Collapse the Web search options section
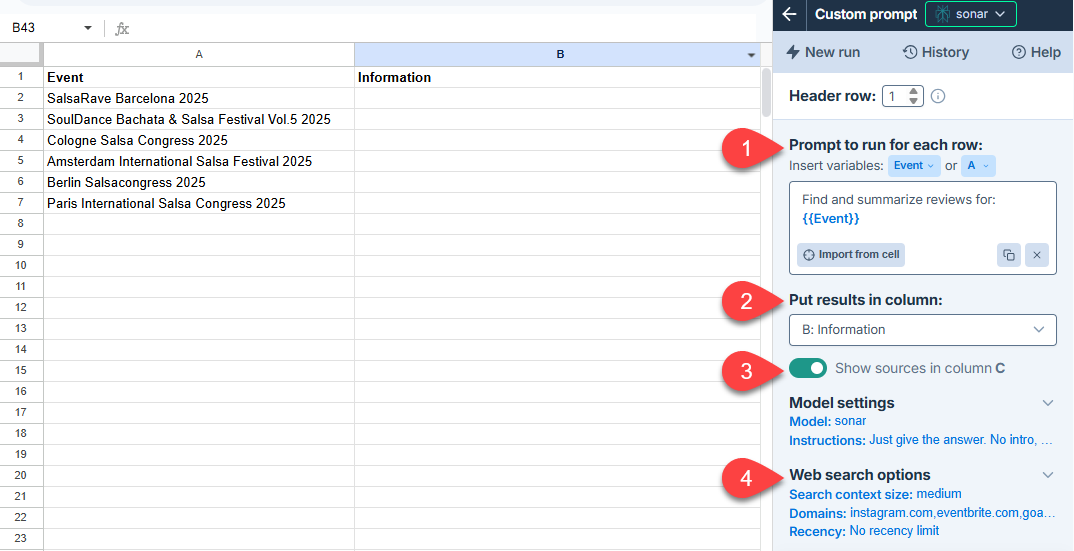 (x=1047, y=474)
